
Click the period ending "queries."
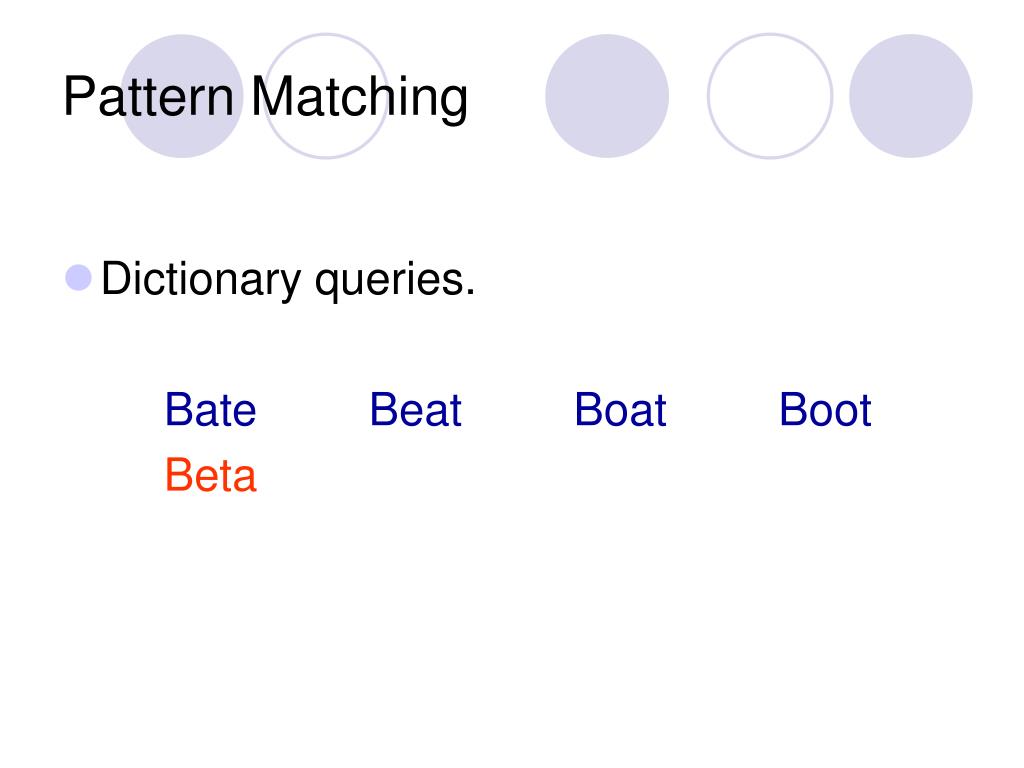coord(470,292)
